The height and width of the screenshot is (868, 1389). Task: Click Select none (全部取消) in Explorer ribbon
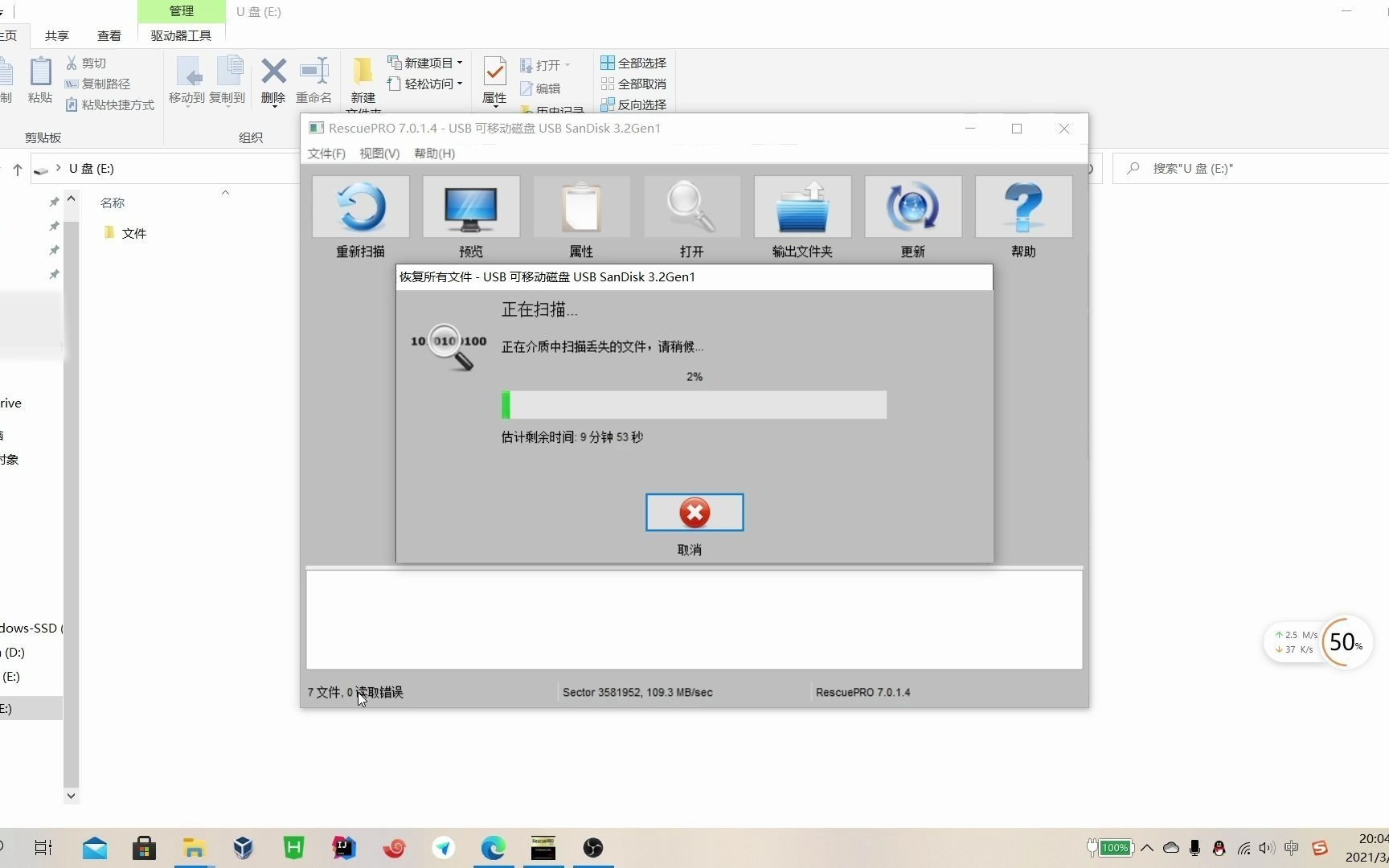(633, 84)
